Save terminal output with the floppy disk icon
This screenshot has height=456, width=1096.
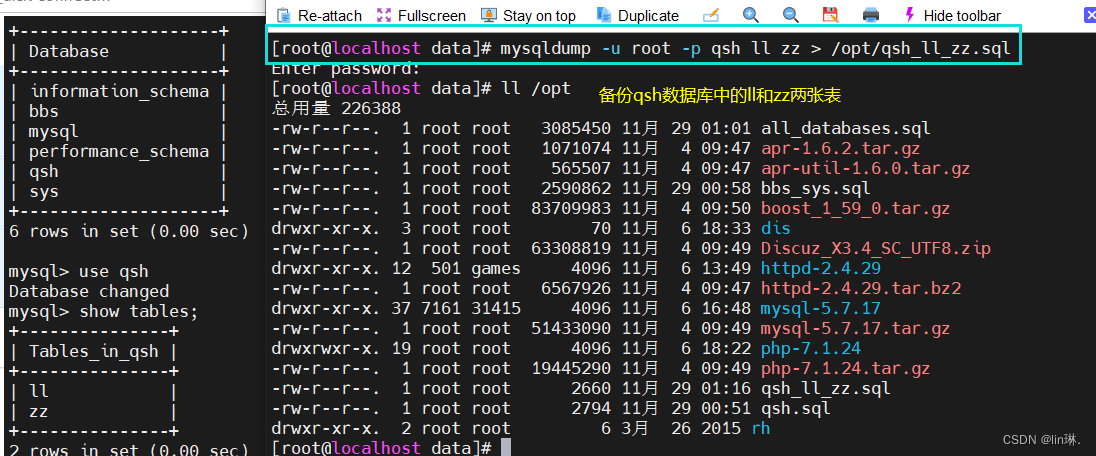(830, 15)
